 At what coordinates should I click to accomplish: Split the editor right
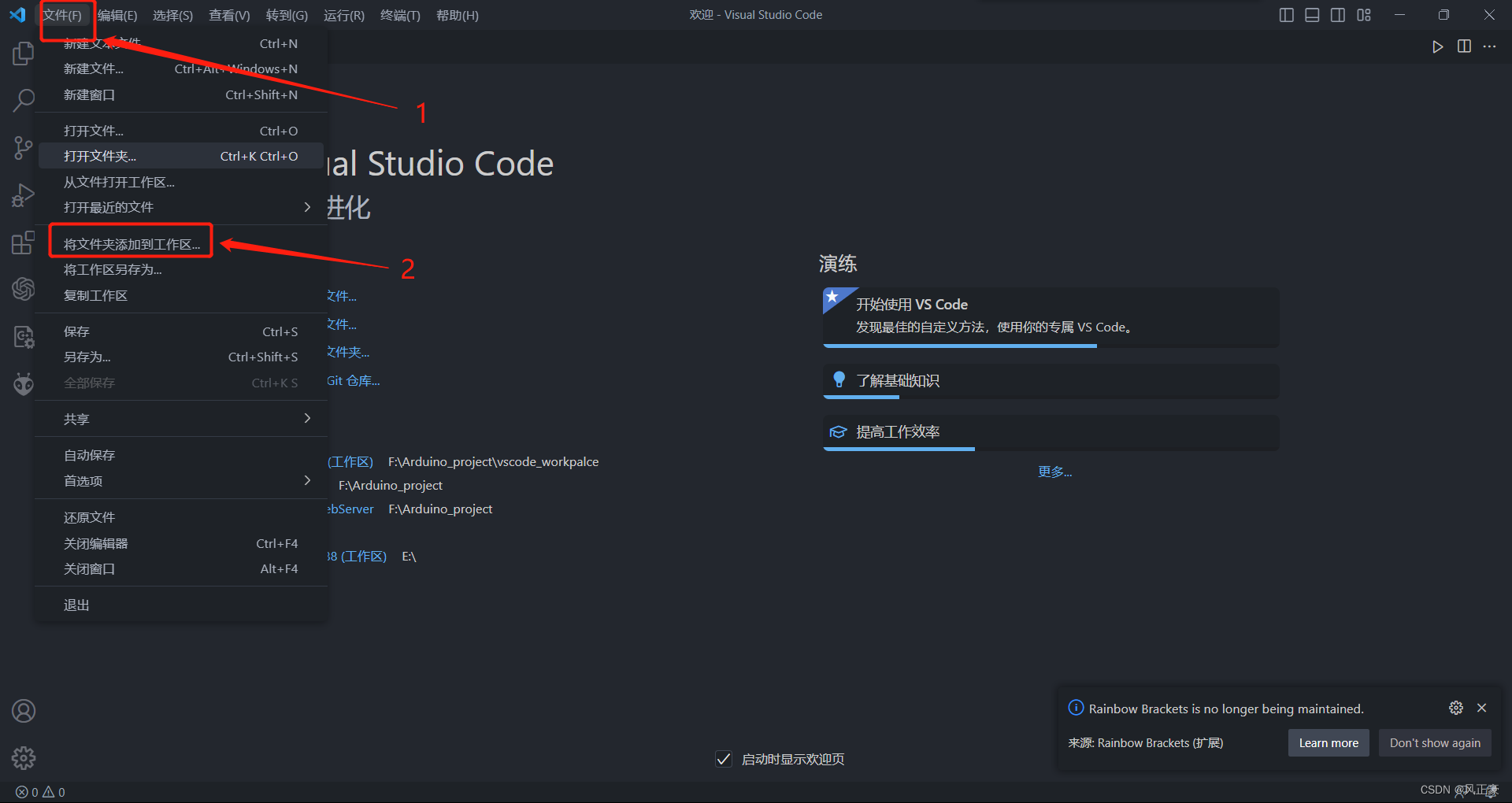pos(1464,46)
